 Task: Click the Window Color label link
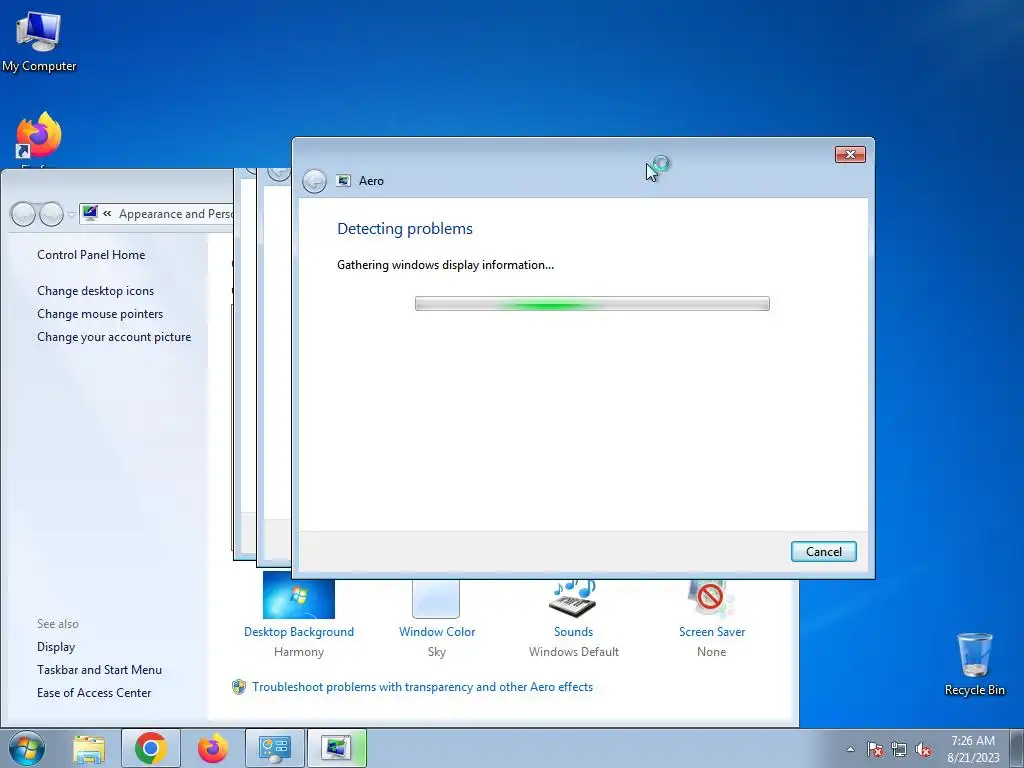pyautogui.click(x=437, y=632)
